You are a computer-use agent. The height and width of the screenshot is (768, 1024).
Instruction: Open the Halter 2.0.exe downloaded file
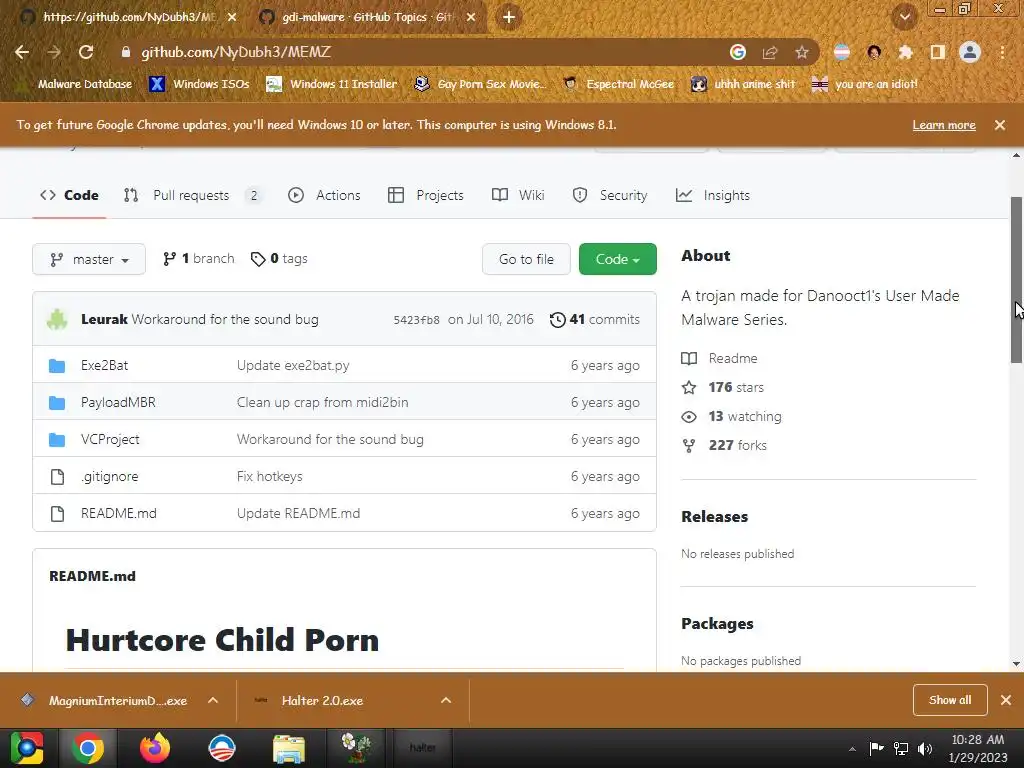[x=323, y=700]
